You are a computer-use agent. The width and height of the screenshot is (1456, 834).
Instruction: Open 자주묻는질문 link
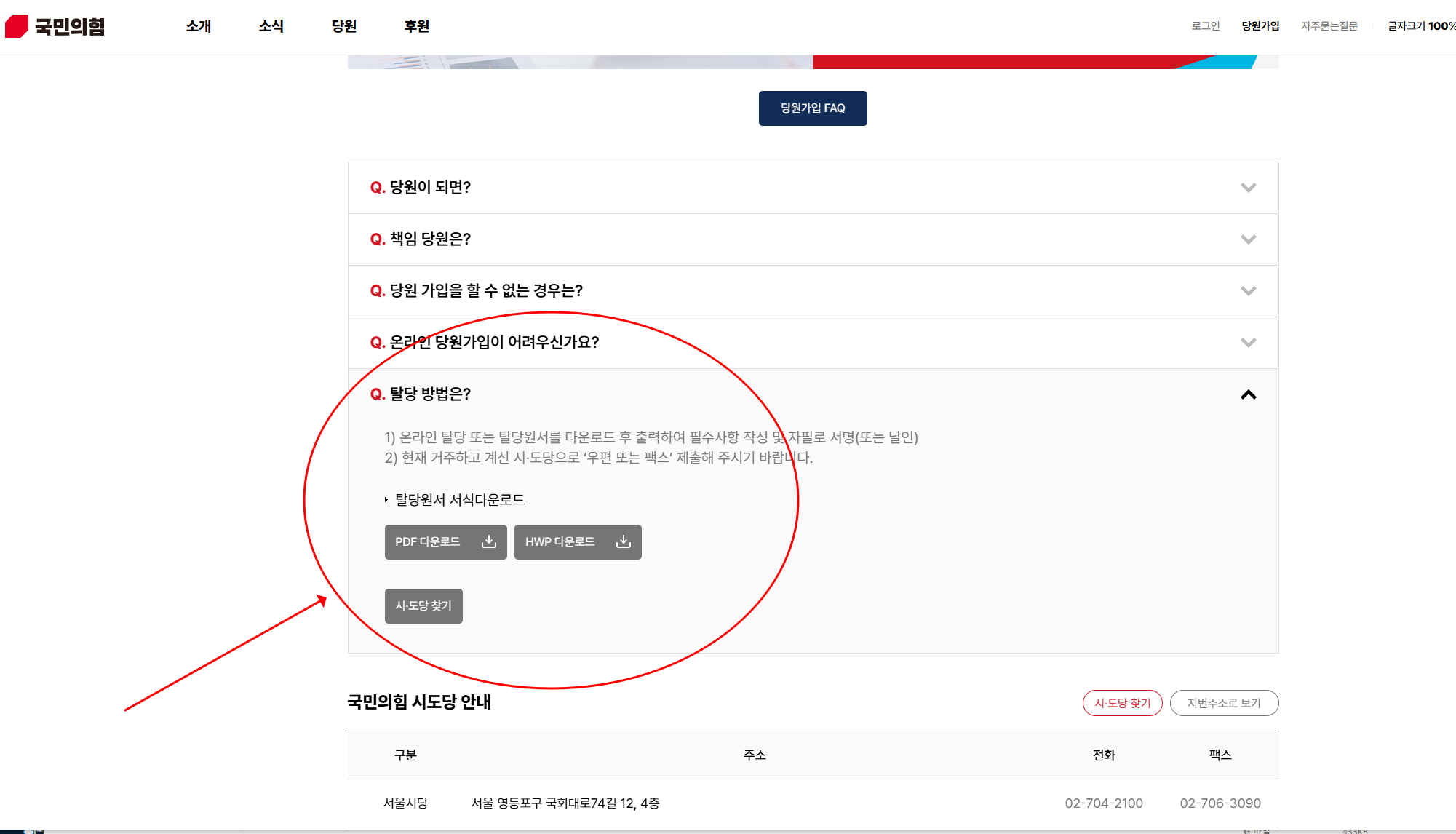pyautogui.click(x=1329, y=26)
